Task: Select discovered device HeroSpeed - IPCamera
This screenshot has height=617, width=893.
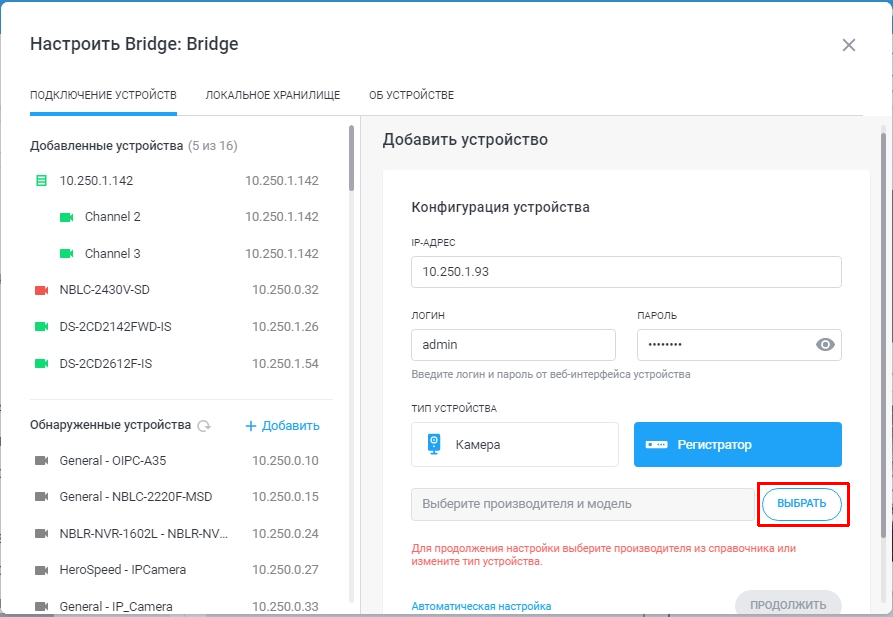Action: click(177, 570)
